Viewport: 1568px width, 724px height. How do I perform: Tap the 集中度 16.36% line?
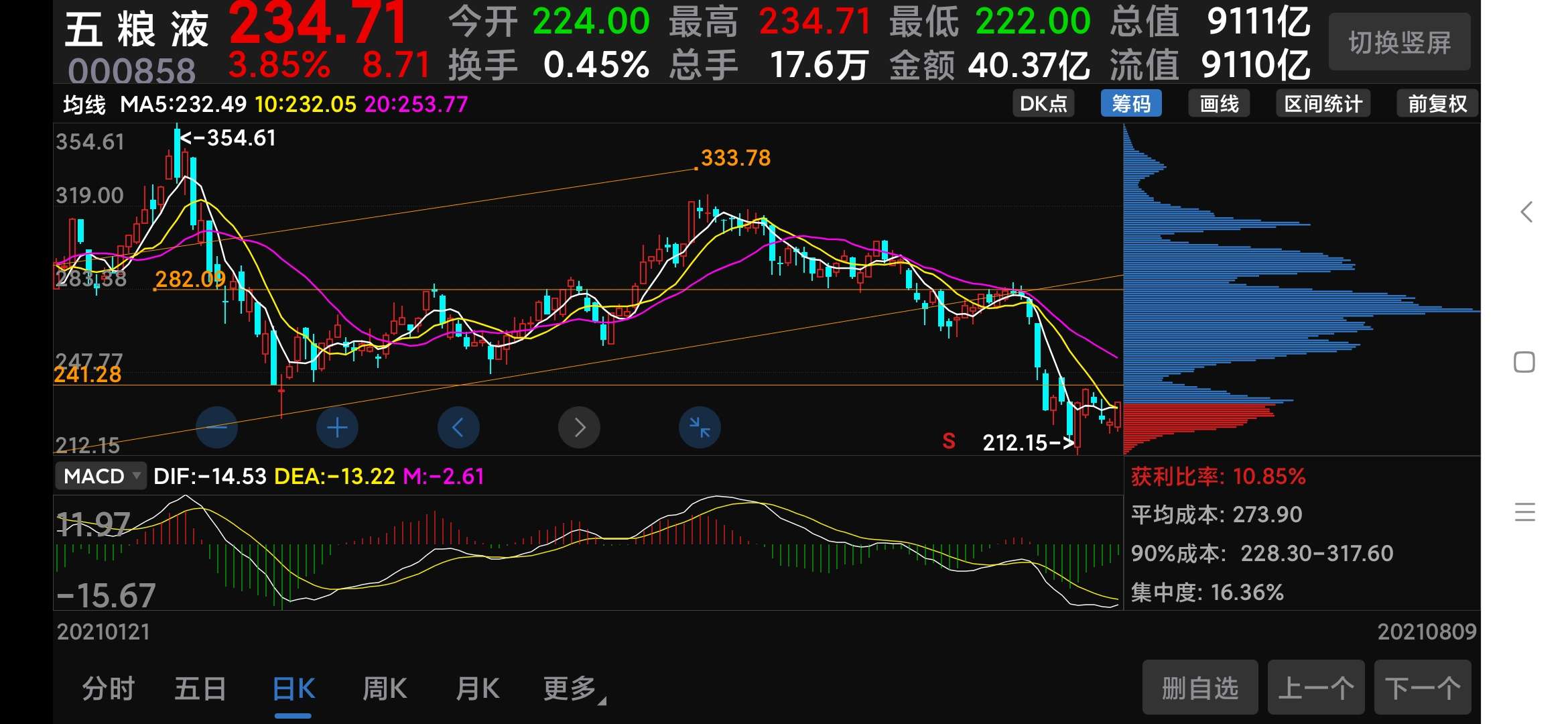[x=1207, y=592]
